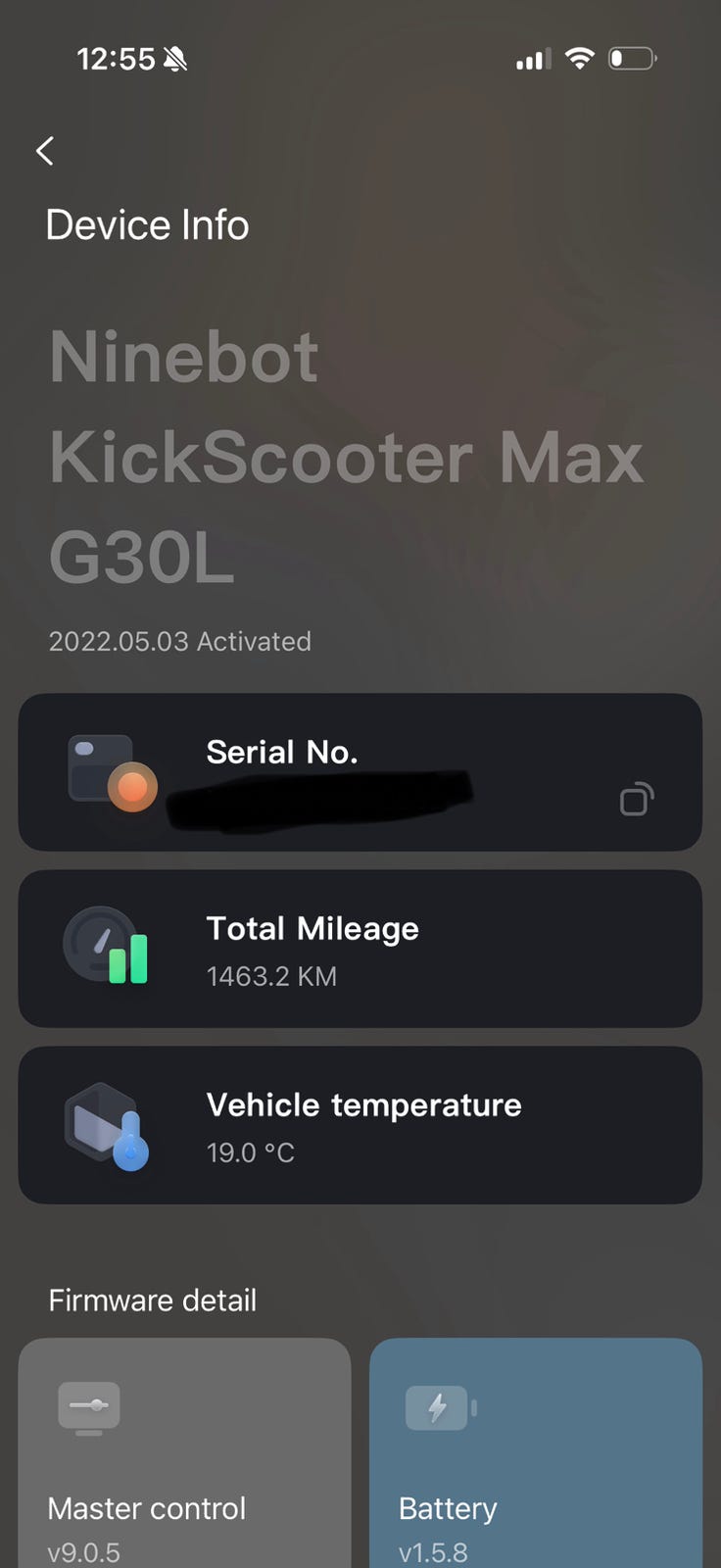This screenshot has height=1568, width=721.
Task: Tap the muted bell status icon
Action: point(175,60)
